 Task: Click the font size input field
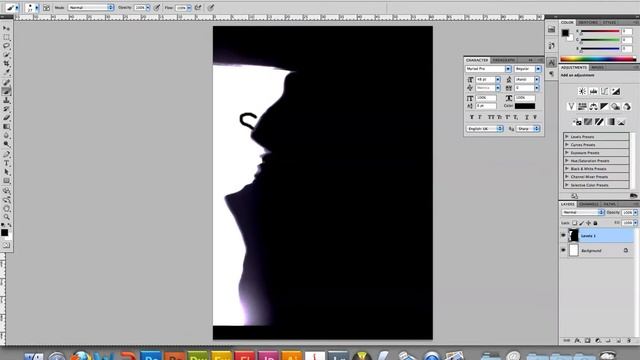pos(486,80)
